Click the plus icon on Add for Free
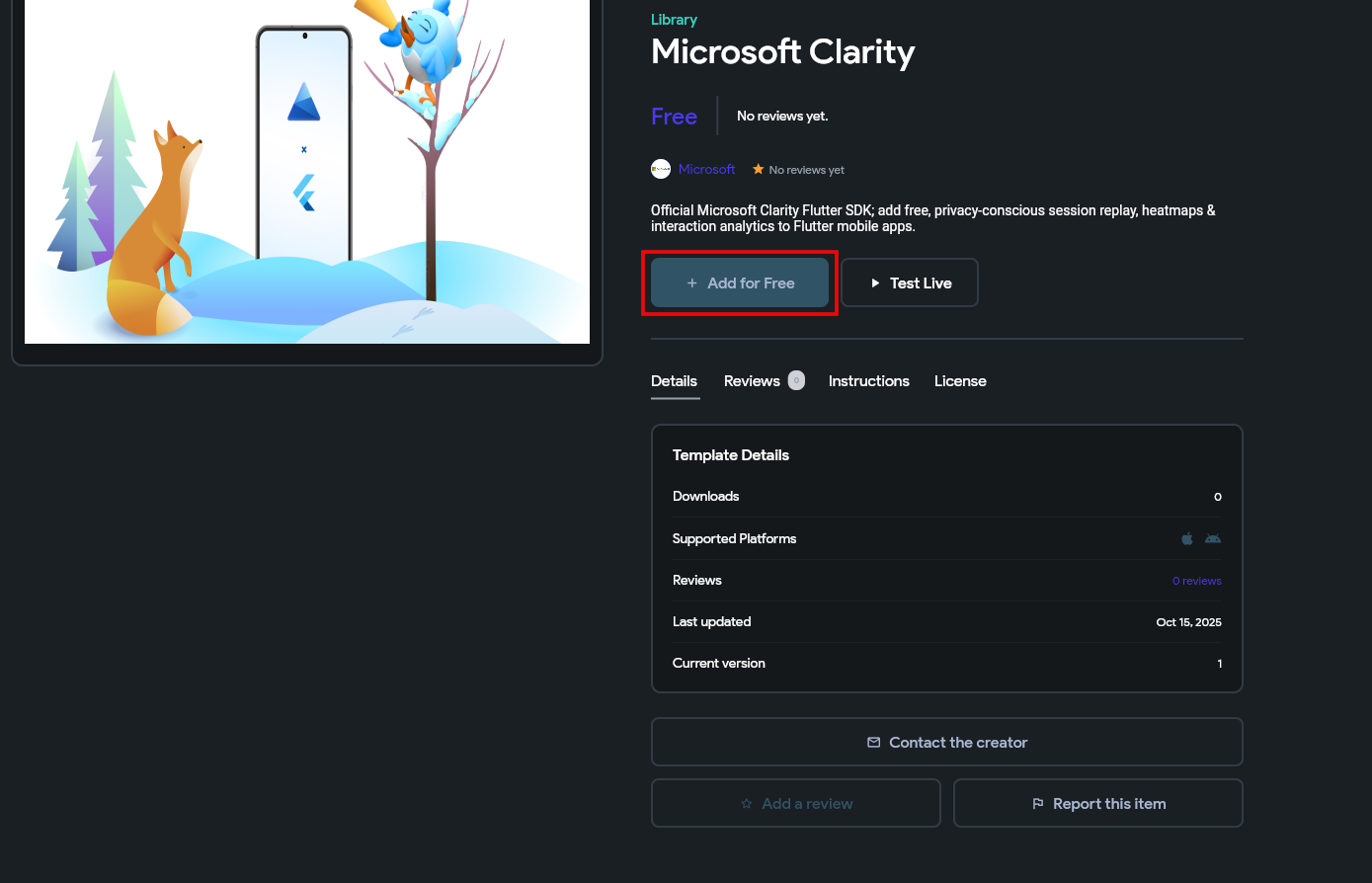The image size is (1372, 883). tap(690, 282)
